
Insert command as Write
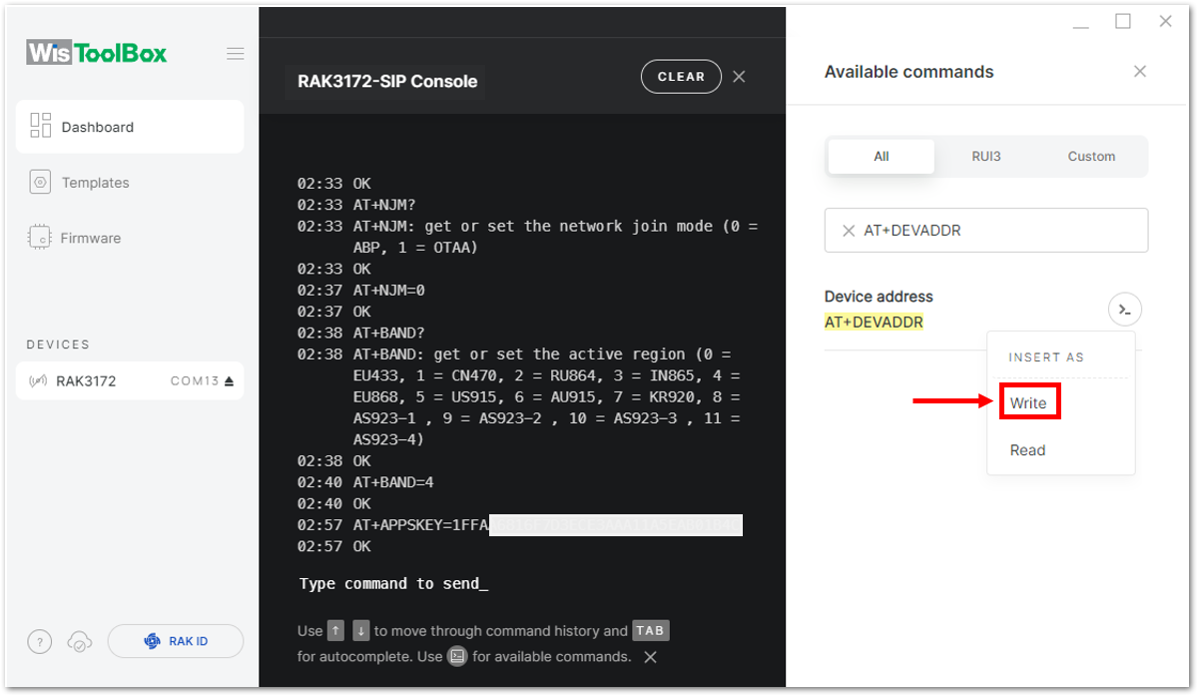click(x=1028, y=403)
